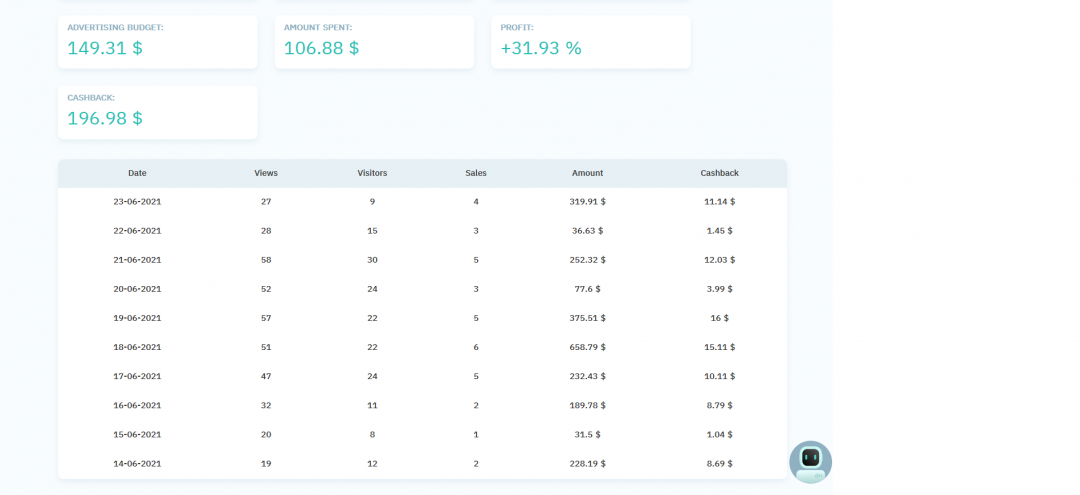Image resolution: width=1080 pixels, height=495 pixels.
Task: Click the 21-06-2021 date cell
Action: [x=137, y=260]
